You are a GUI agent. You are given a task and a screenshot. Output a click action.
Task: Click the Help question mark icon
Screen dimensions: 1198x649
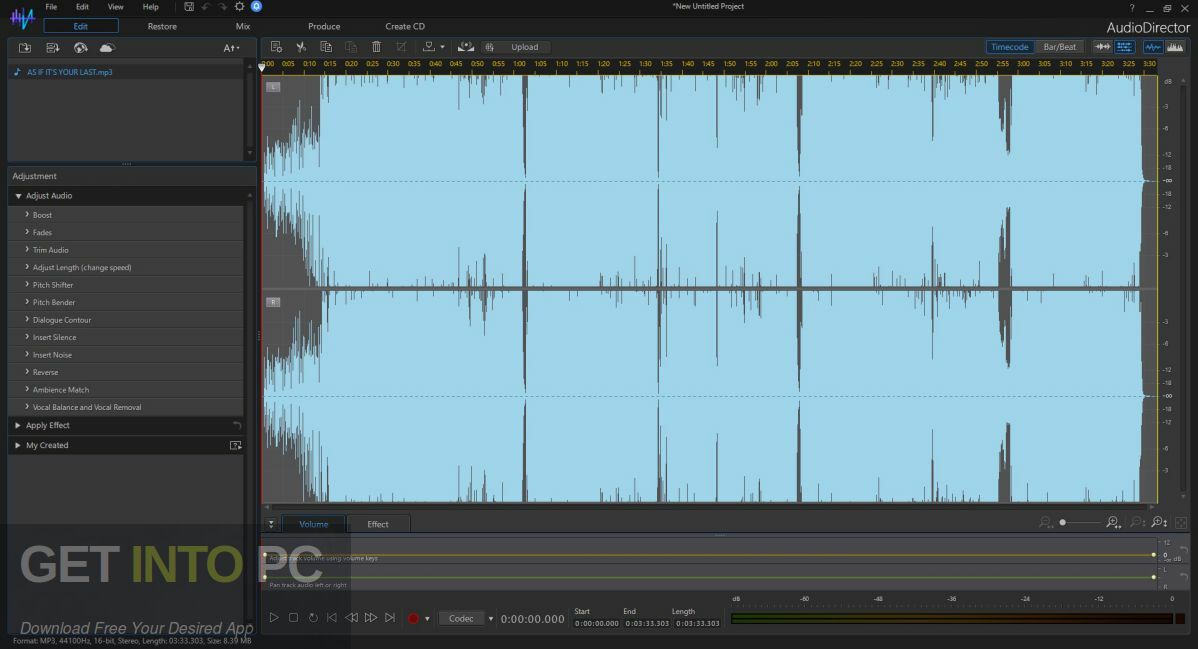click(x=1132, y=8)
